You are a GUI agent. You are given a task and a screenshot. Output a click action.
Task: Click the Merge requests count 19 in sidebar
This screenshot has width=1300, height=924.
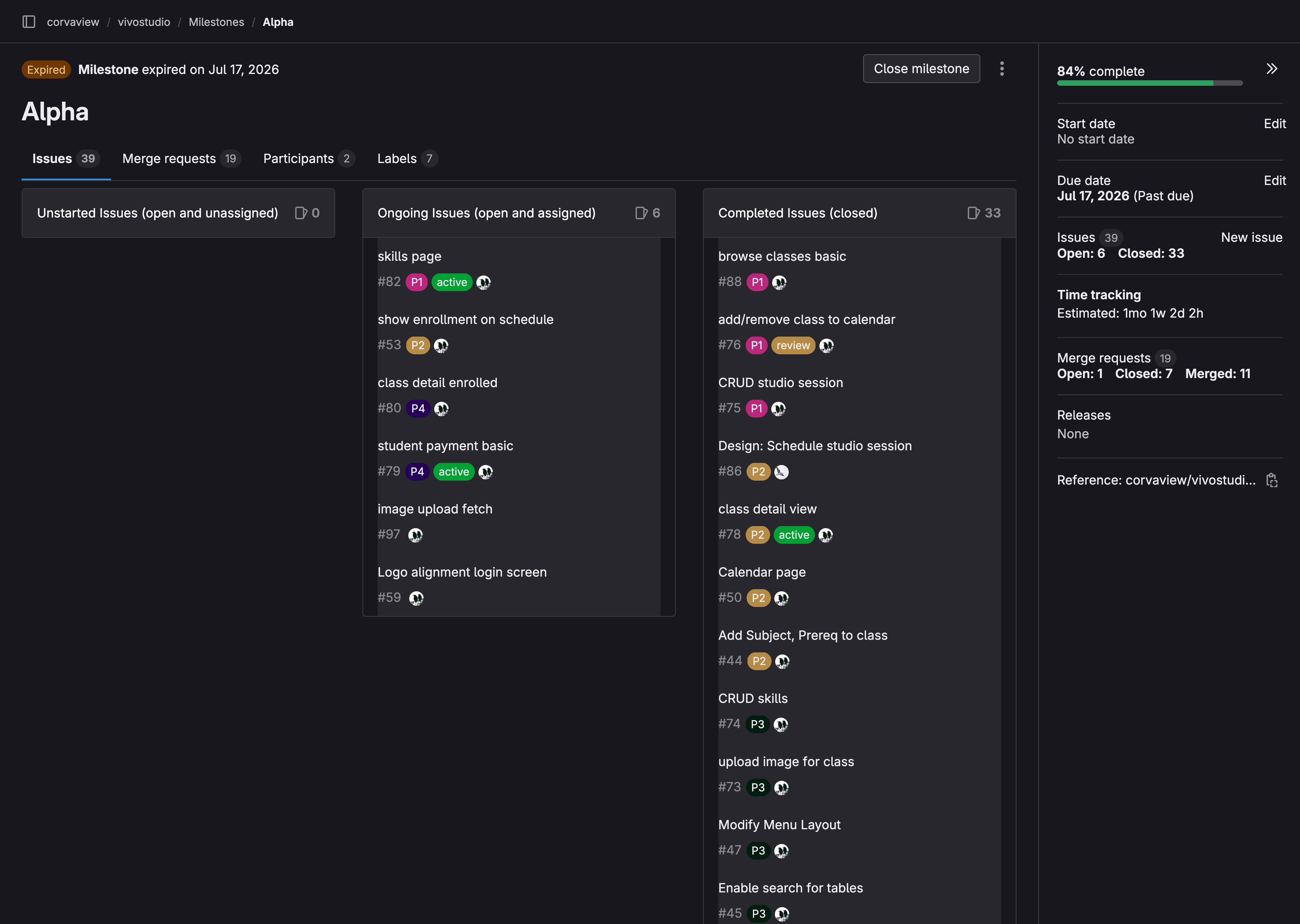(1165, 359)
